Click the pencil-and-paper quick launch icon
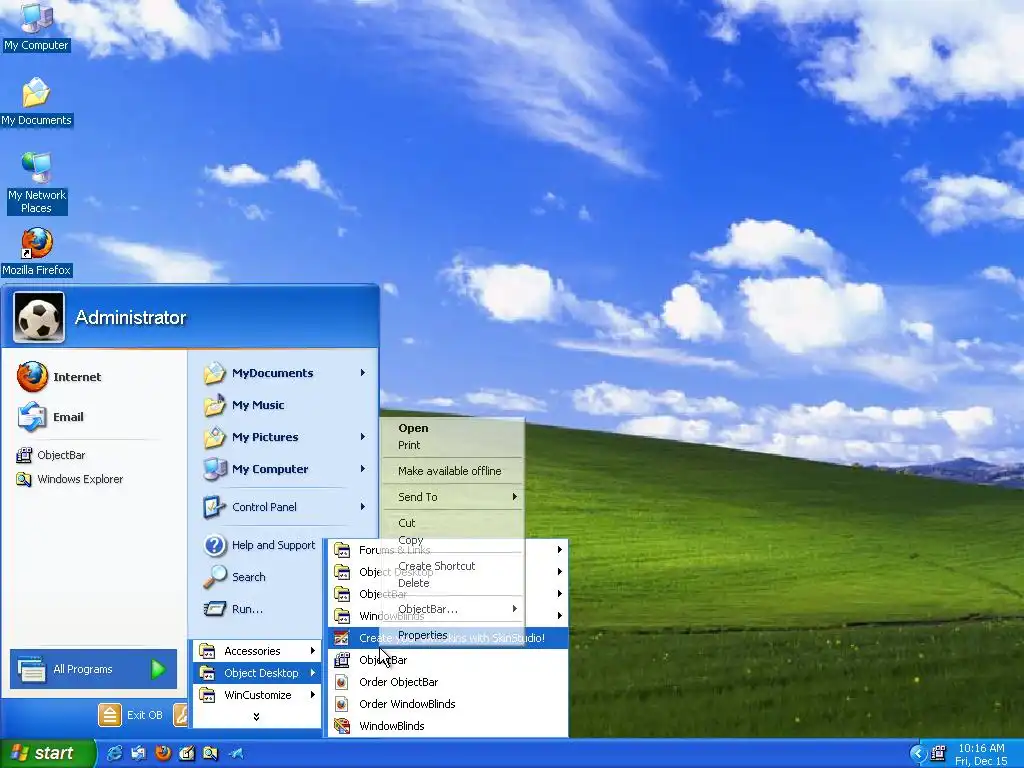 pyautogui.click(x=187, y=754)
